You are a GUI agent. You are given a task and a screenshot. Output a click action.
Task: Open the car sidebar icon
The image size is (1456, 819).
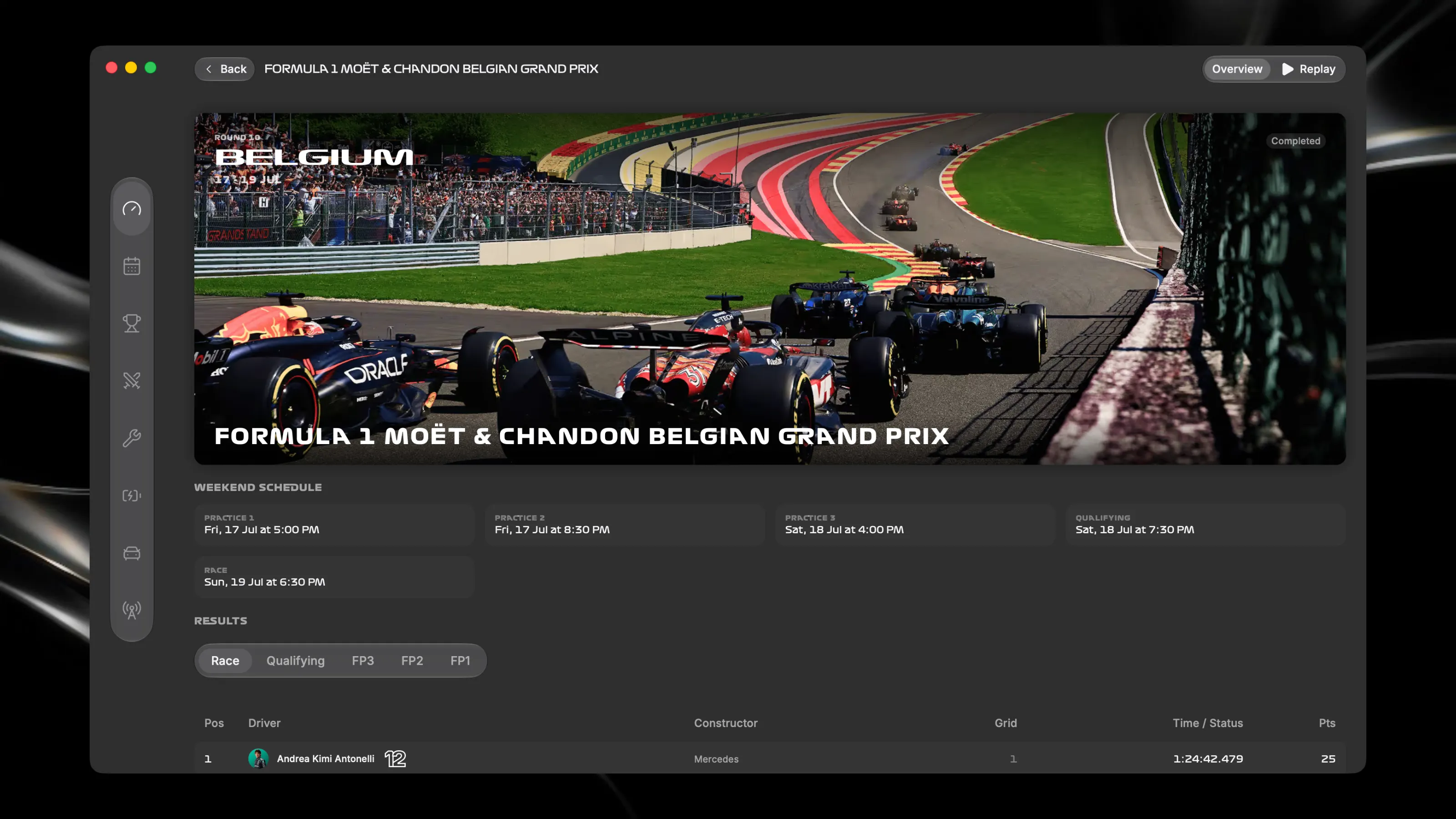pos(131,553)
